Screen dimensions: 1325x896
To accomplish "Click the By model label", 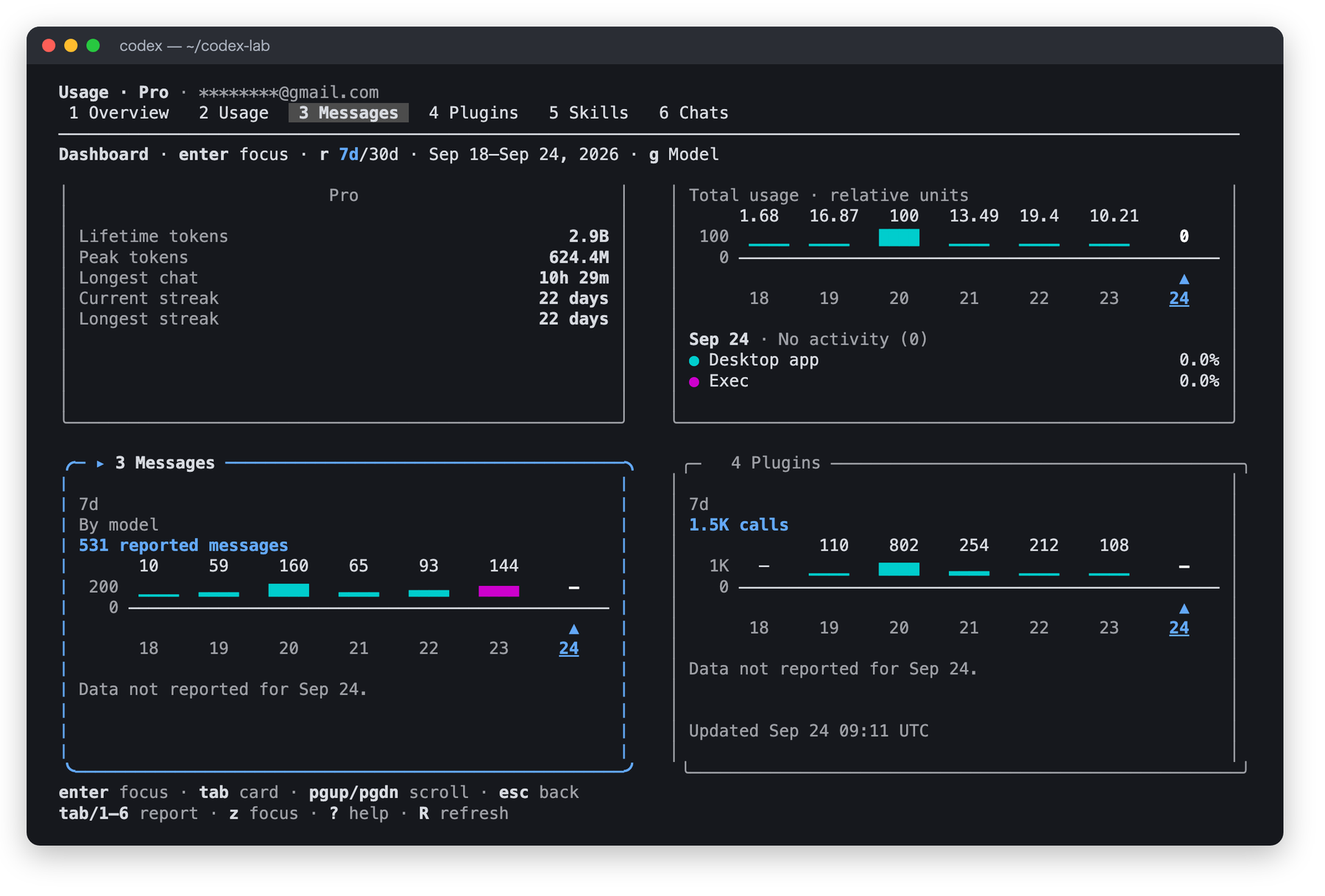I will click(x=119, y=525).
